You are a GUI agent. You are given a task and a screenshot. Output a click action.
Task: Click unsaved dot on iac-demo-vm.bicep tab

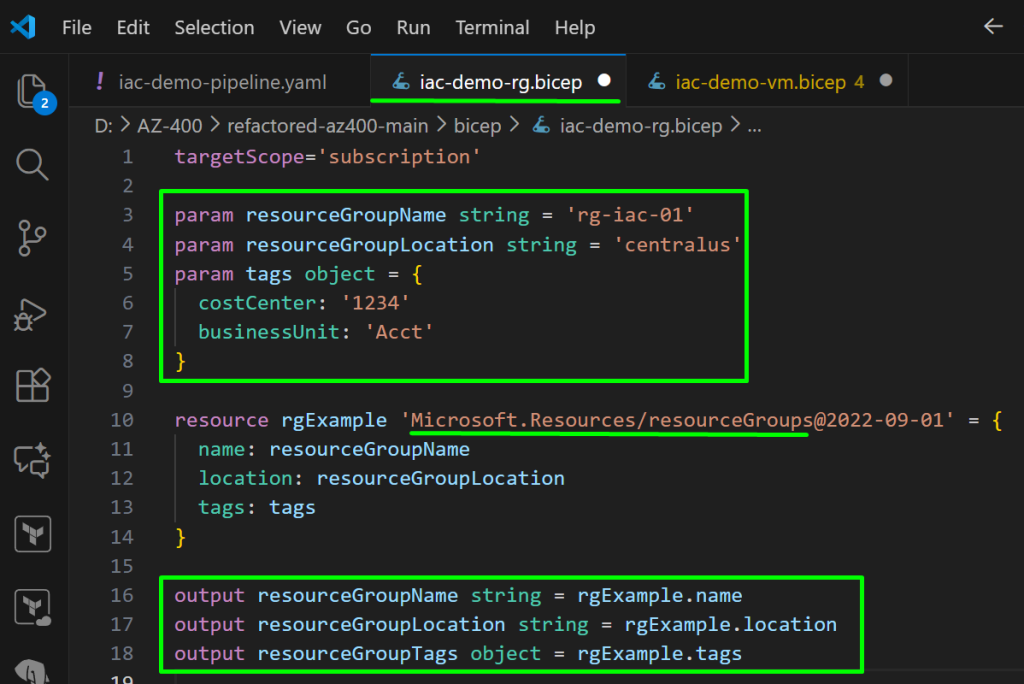(886, 82)
